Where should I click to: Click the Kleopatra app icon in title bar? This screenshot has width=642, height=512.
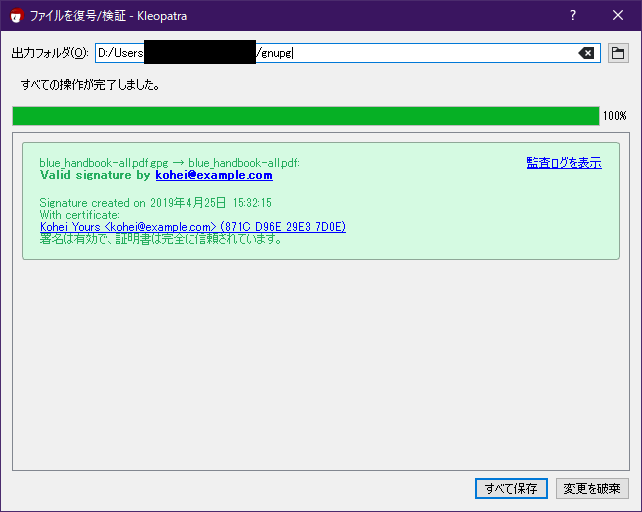pos(16,16)
